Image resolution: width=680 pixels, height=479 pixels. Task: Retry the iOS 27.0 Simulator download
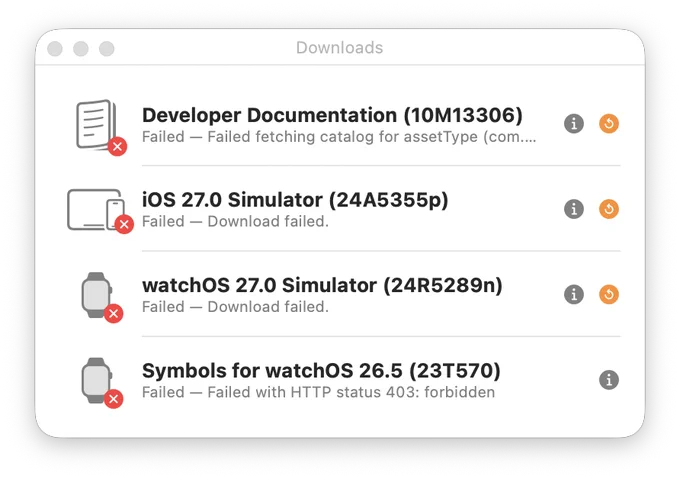click(x=609, y=209)
